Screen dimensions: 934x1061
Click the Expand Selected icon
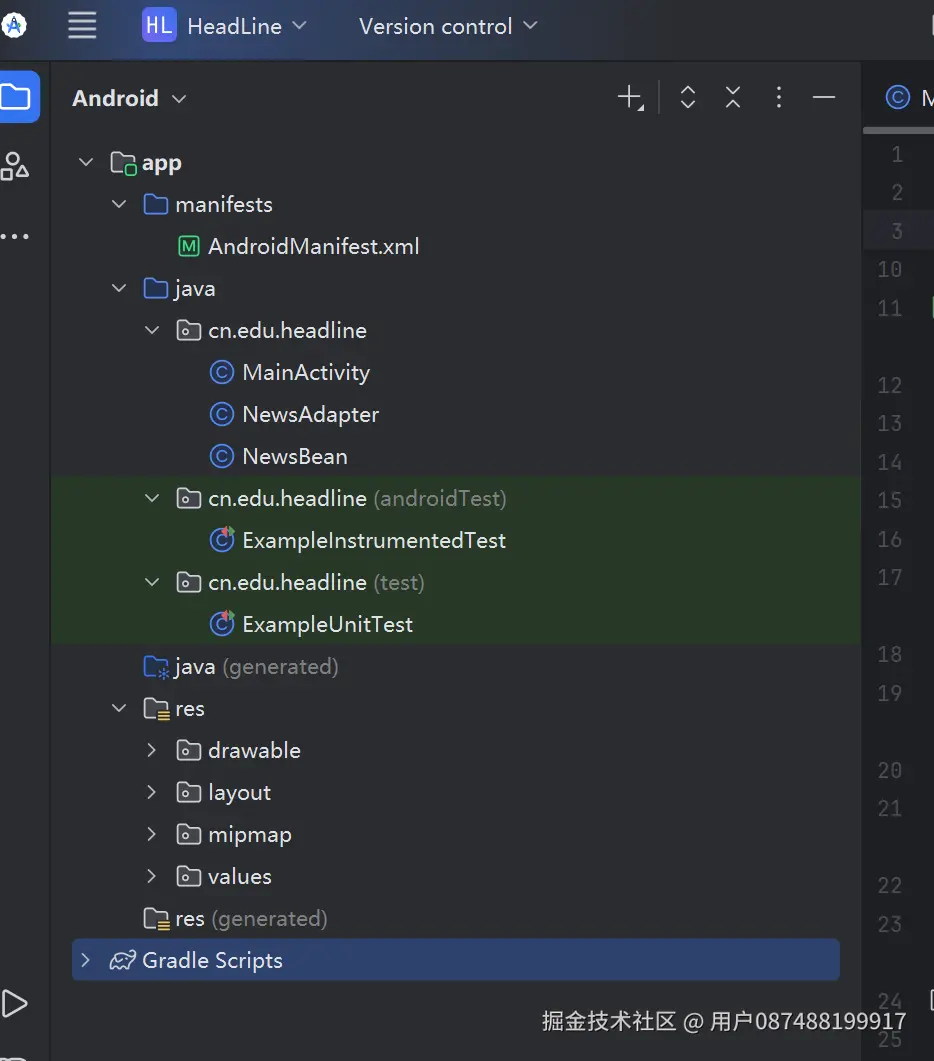pyautogui.click(x=687, y=97)
